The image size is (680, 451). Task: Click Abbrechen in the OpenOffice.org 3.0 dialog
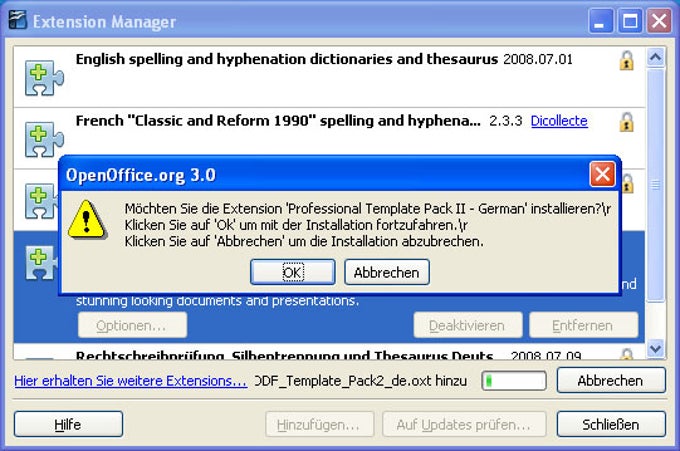tap(387, 272)
